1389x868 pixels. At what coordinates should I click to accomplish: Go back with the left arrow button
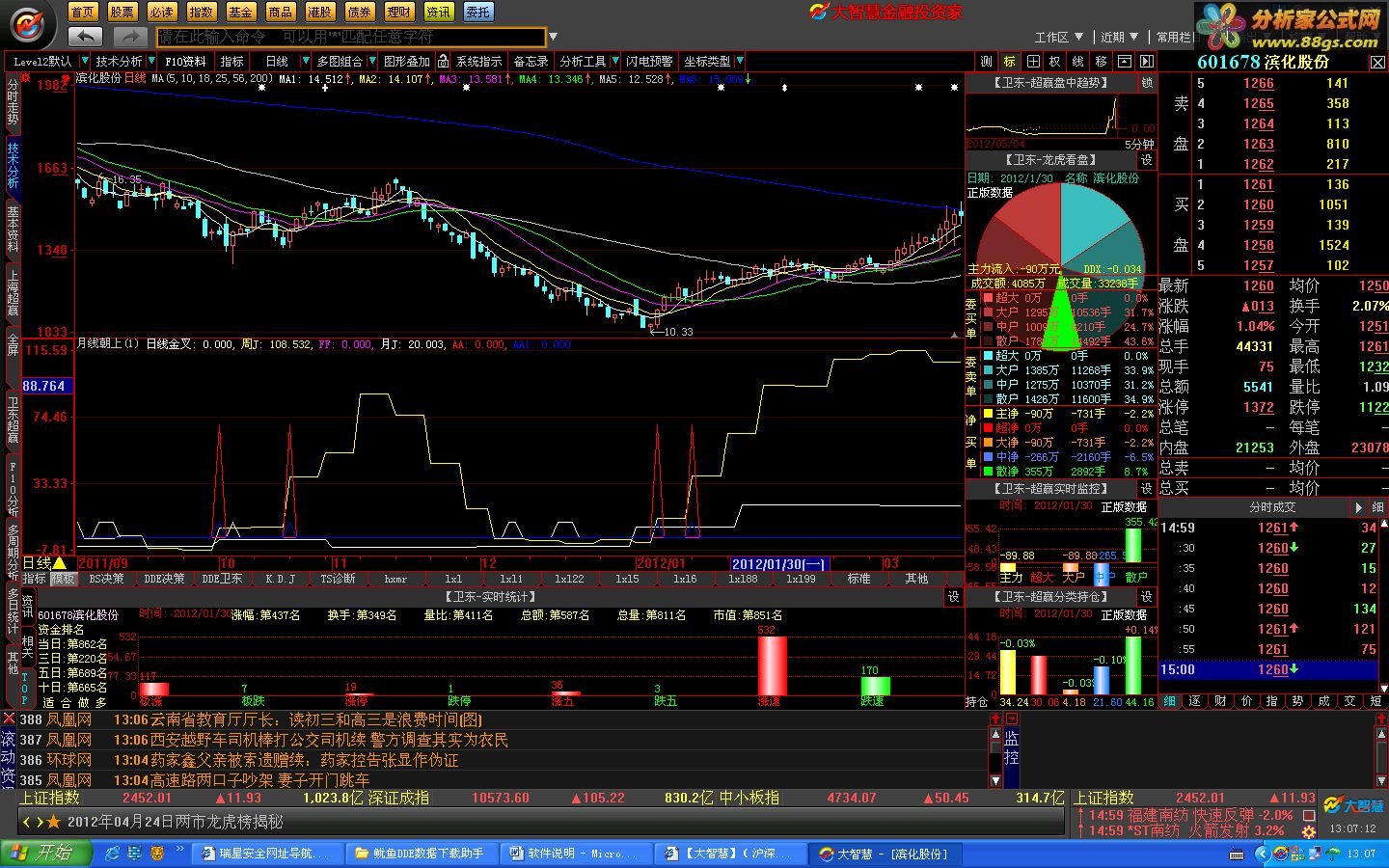coord(86,37)
